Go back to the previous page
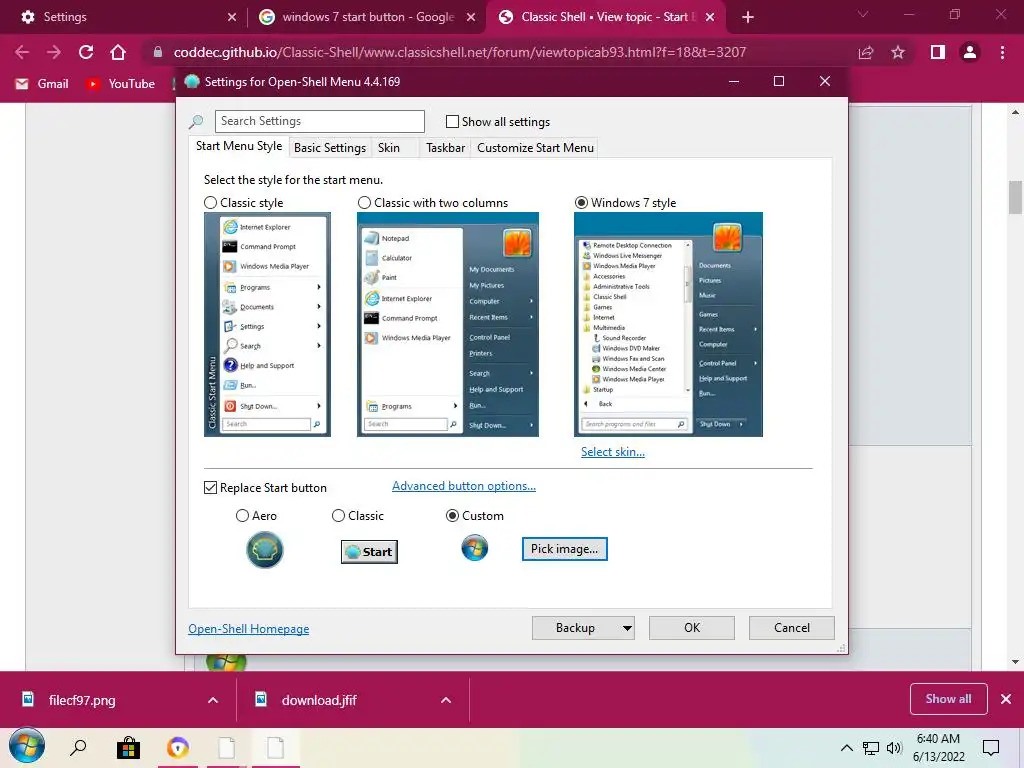The image size is (1024, 768). click(22, 52)
